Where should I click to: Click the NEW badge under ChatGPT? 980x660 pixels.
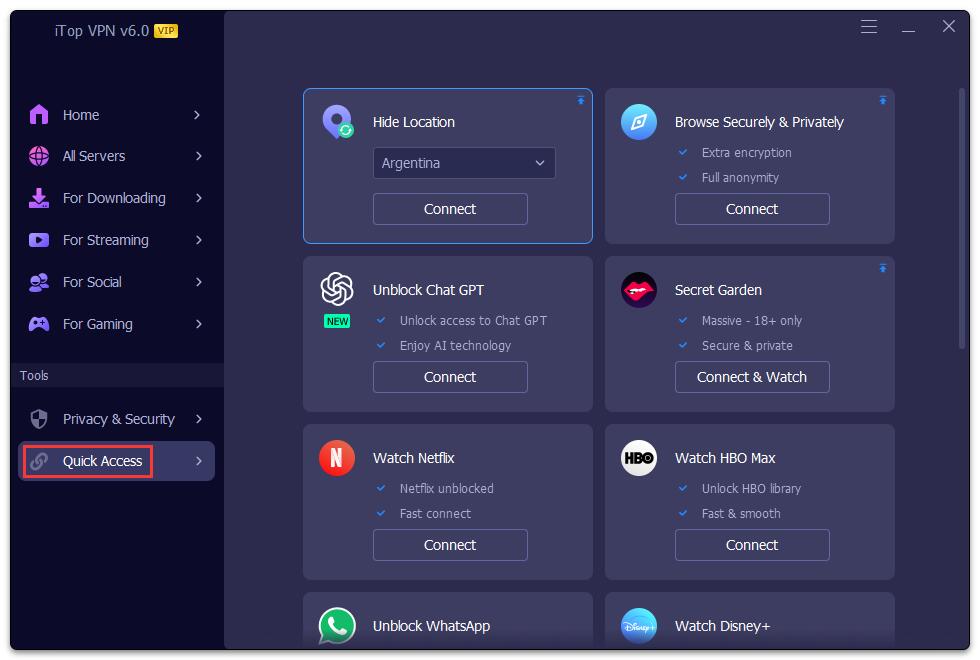pyautogui.click(x=337, y=321)
